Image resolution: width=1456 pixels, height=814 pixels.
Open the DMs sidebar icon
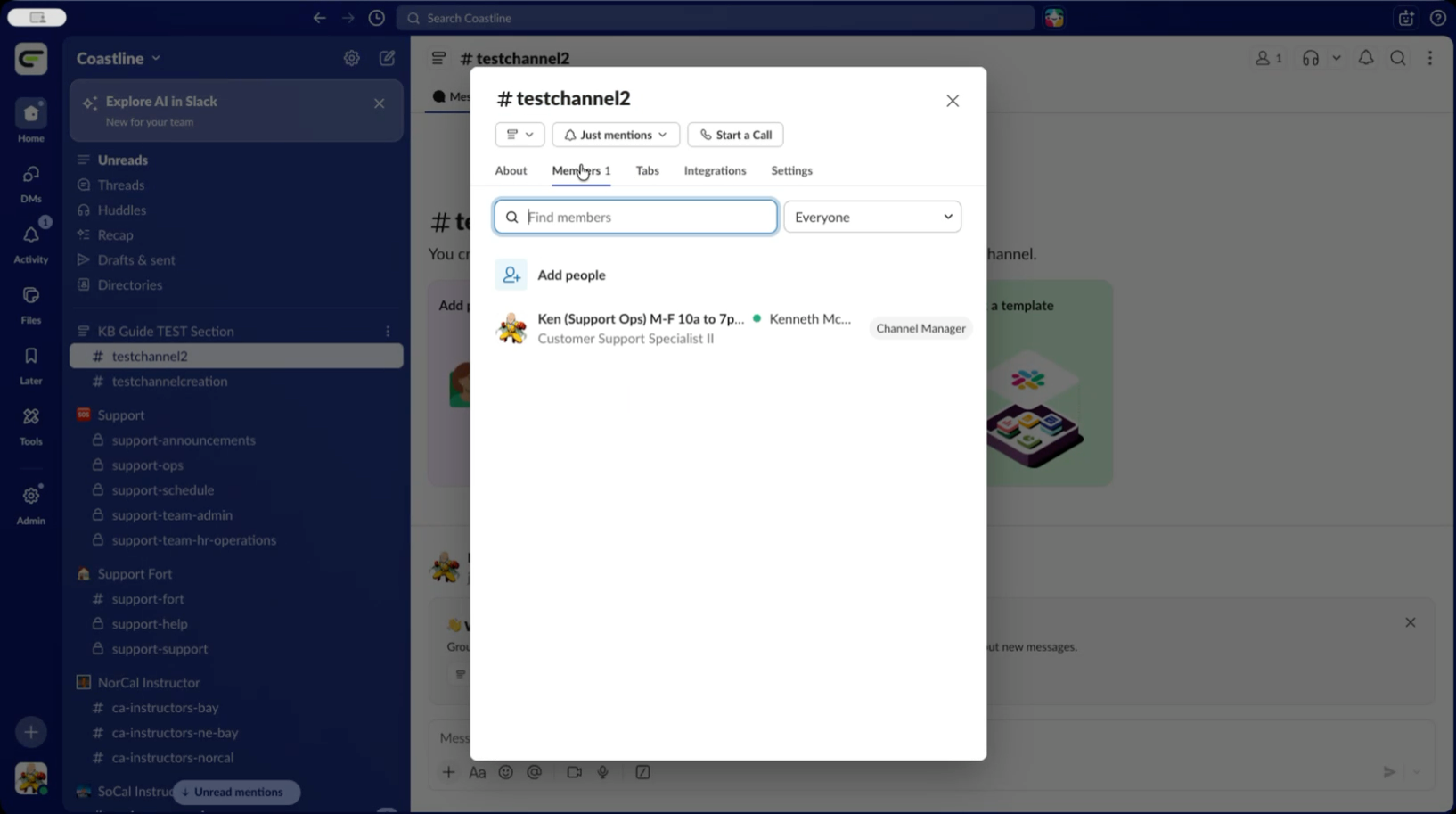(x=31, y=175)
